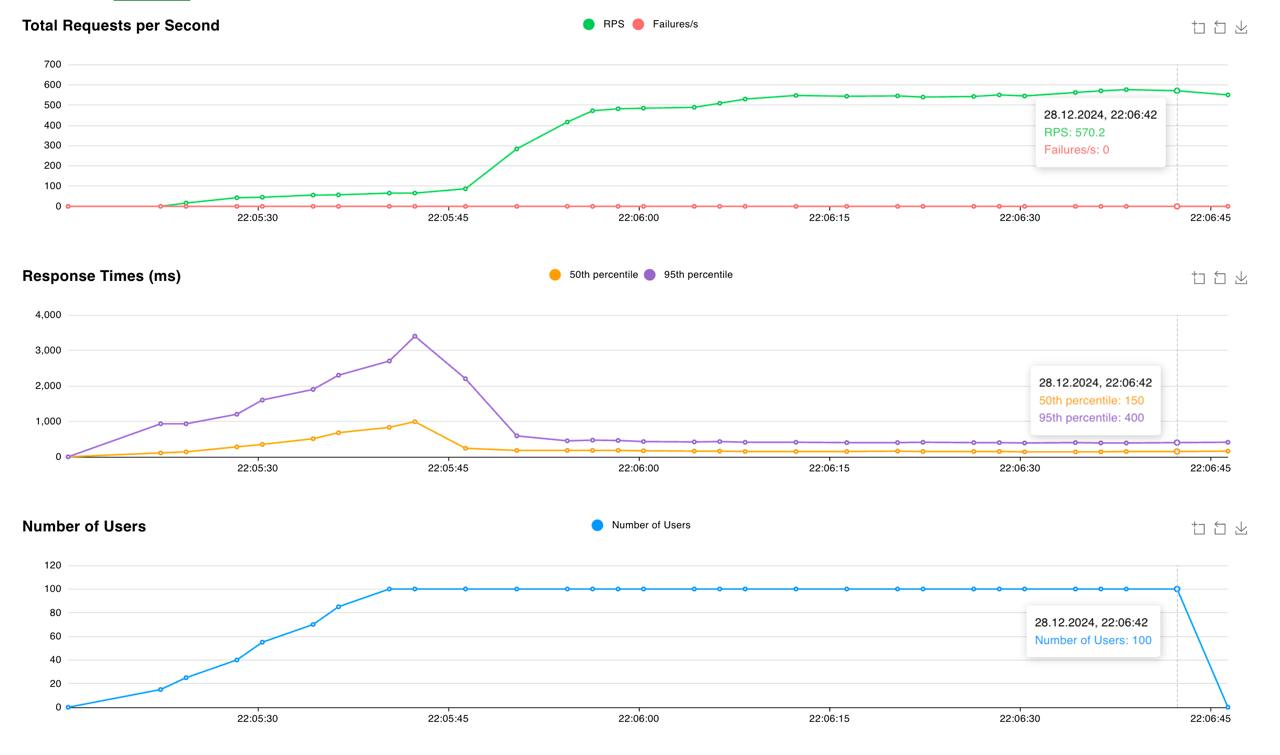This screenshot has width=1280, height=755.
Task: Click 22:06:15 on the RPS chart x-axis
Action: click(x=829, y=218)
